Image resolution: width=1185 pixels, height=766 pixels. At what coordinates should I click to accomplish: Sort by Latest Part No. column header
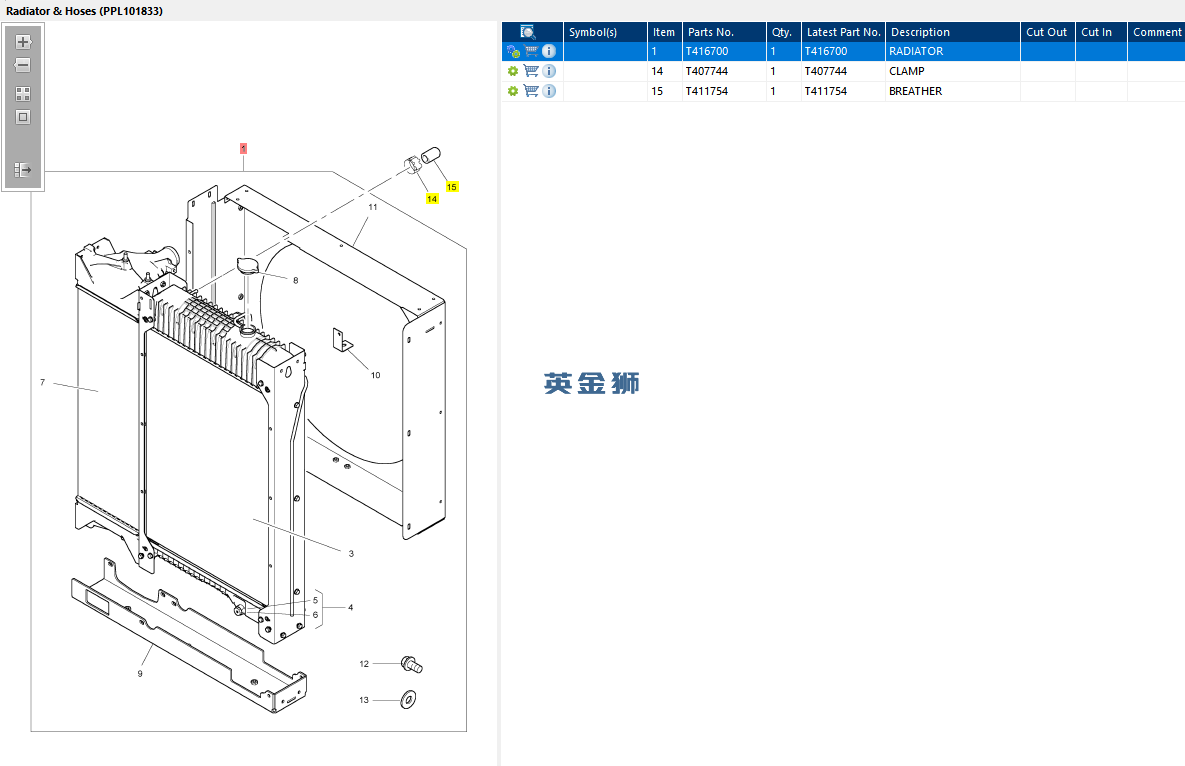843,32
